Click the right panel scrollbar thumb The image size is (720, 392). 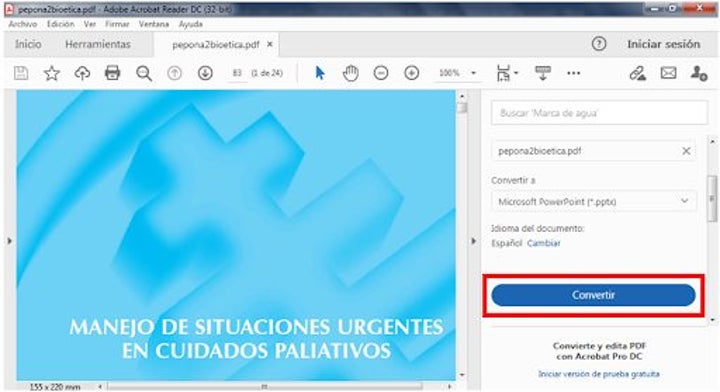[x=712, y=198]
